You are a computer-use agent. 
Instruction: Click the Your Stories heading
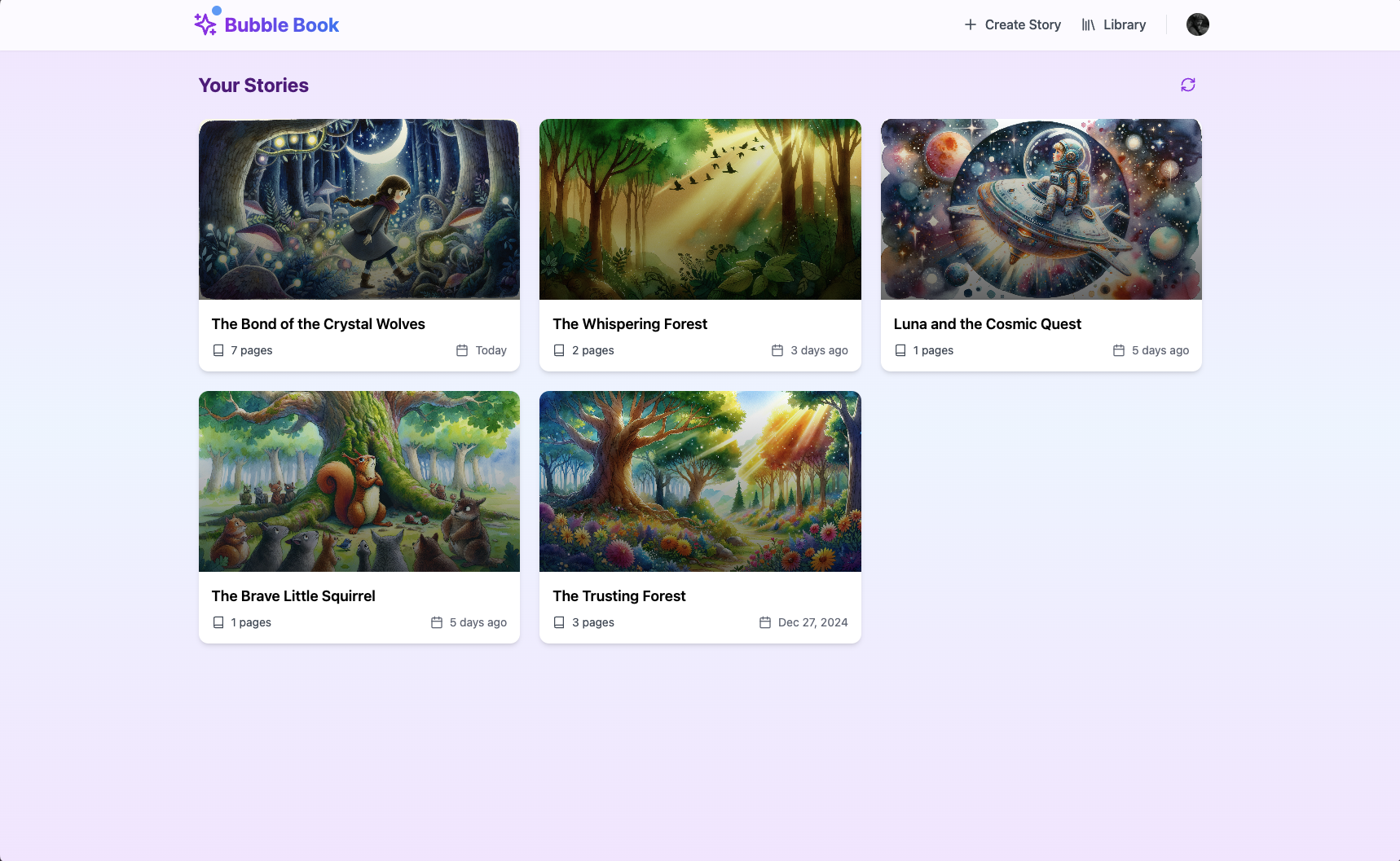point(253,86)
